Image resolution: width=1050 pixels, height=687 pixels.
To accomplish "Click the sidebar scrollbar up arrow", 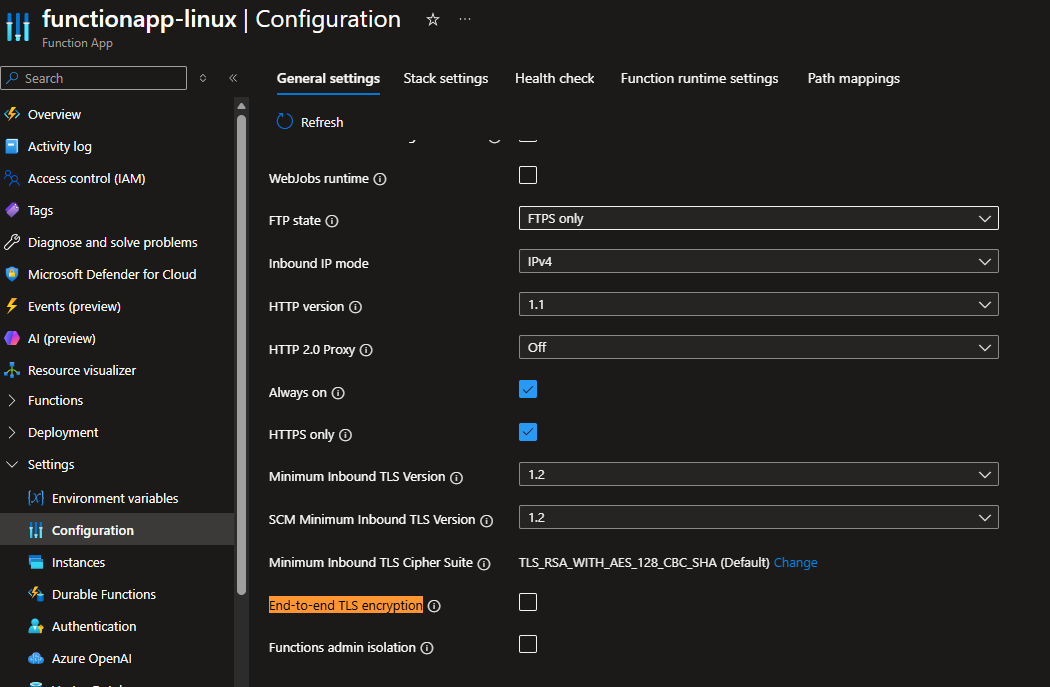I will (242, 106).
